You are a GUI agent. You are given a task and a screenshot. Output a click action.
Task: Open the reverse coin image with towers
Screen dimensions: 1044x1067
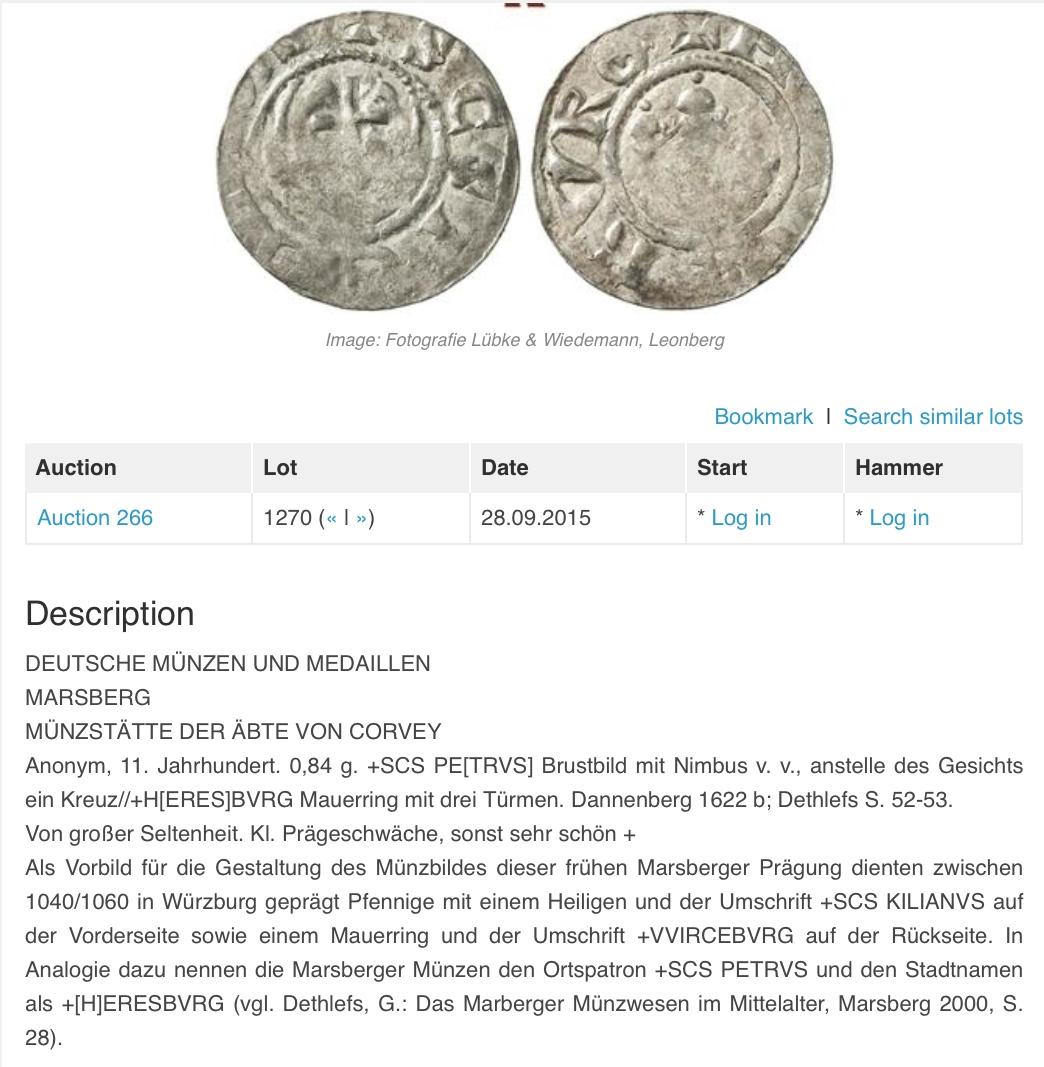pos(683,159)
